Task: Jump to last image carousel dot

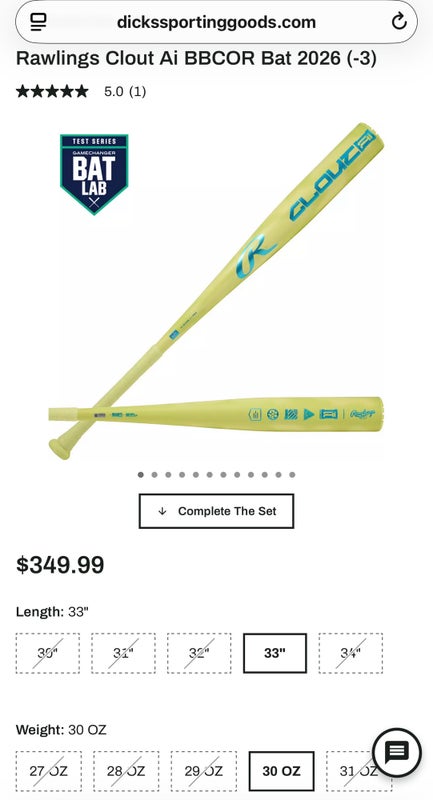Action: coord(292,475)
